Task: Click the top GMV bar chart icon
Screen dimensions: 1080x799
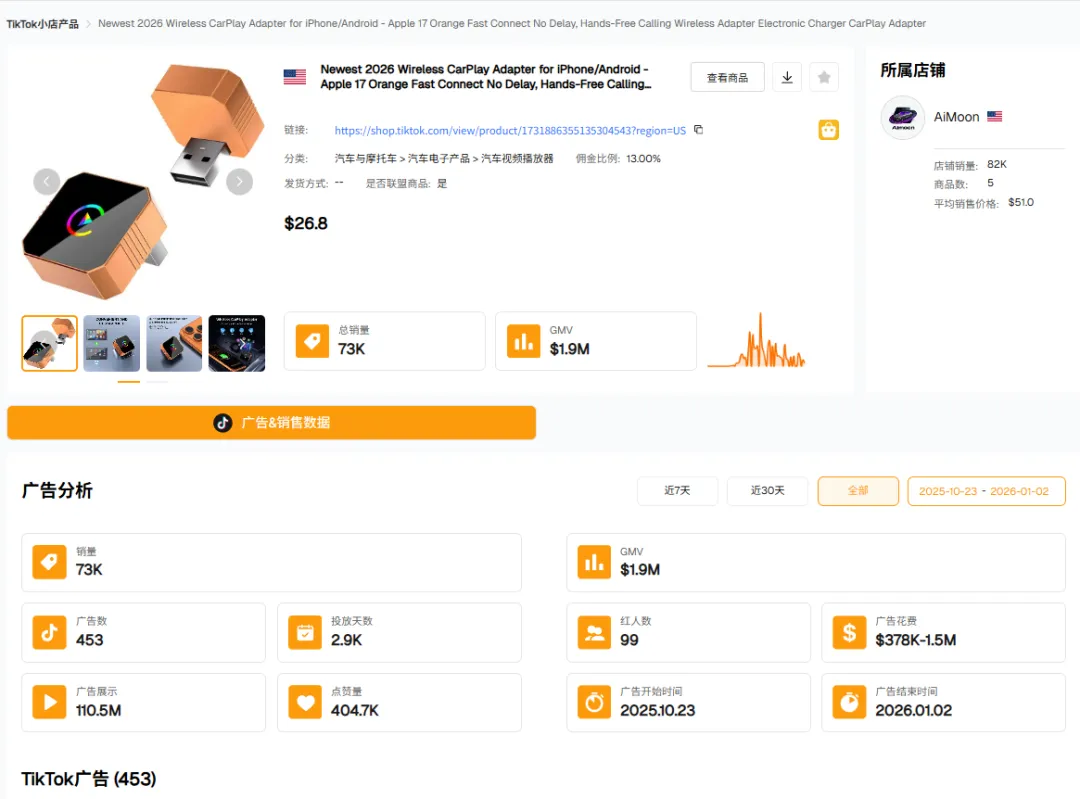Action: (x=523, y=341)
